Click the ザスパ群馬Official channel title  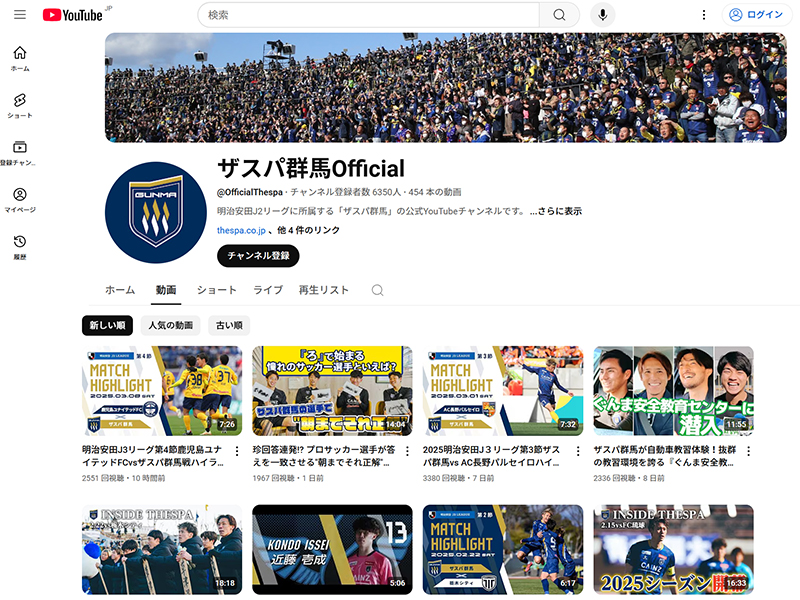coord(311,168)
